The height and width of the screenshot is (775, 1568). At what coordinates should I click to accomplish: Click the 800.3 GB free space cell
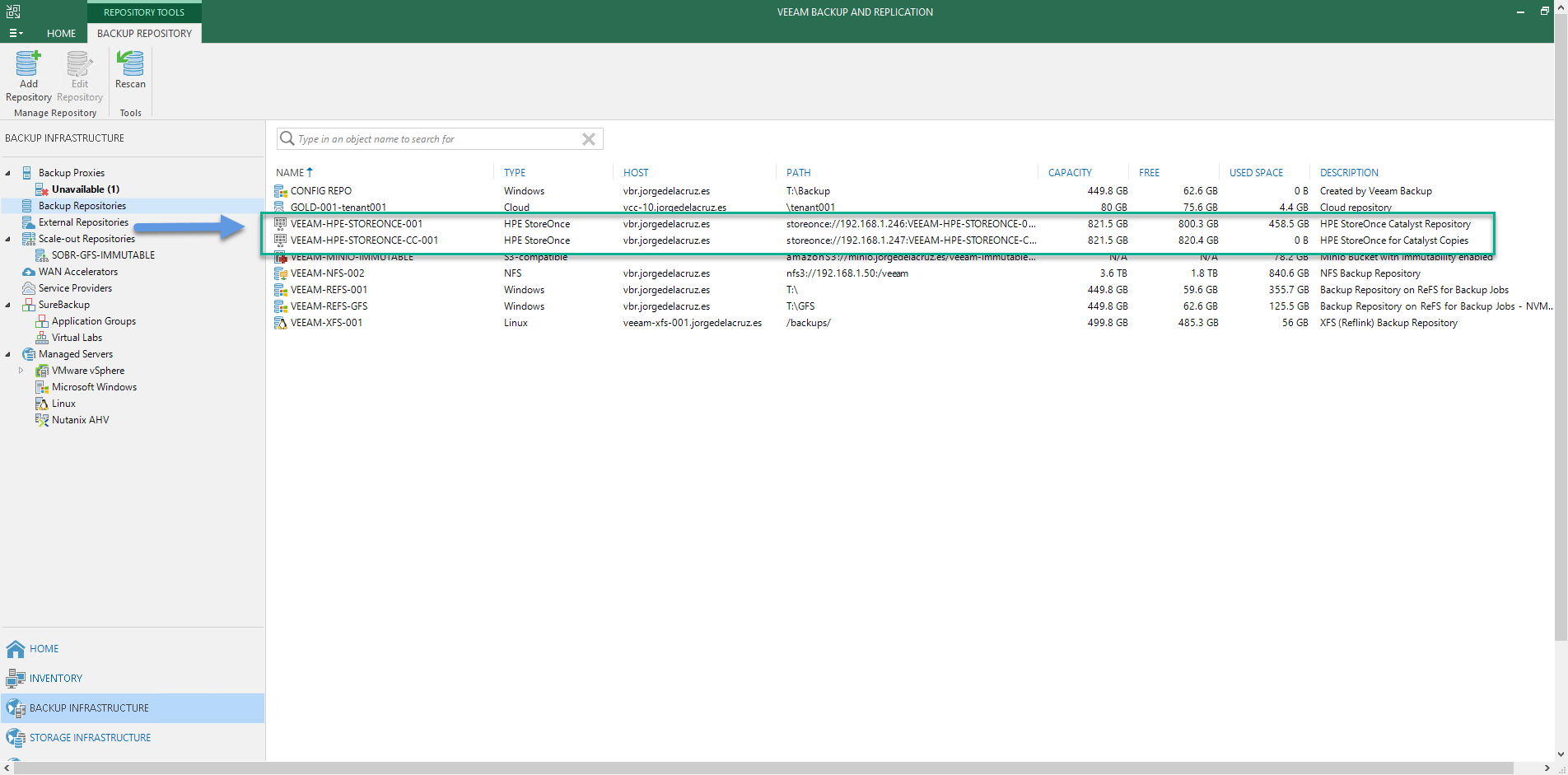pyautogui.click(x=1197, y=224)
